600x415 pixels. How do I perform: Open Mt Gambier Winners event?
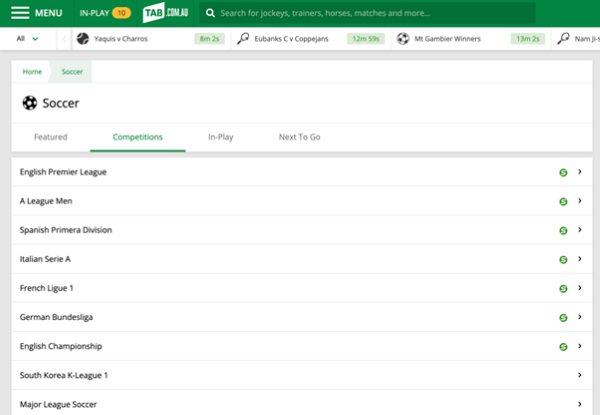pyautogui.click(x=471, y=39)
